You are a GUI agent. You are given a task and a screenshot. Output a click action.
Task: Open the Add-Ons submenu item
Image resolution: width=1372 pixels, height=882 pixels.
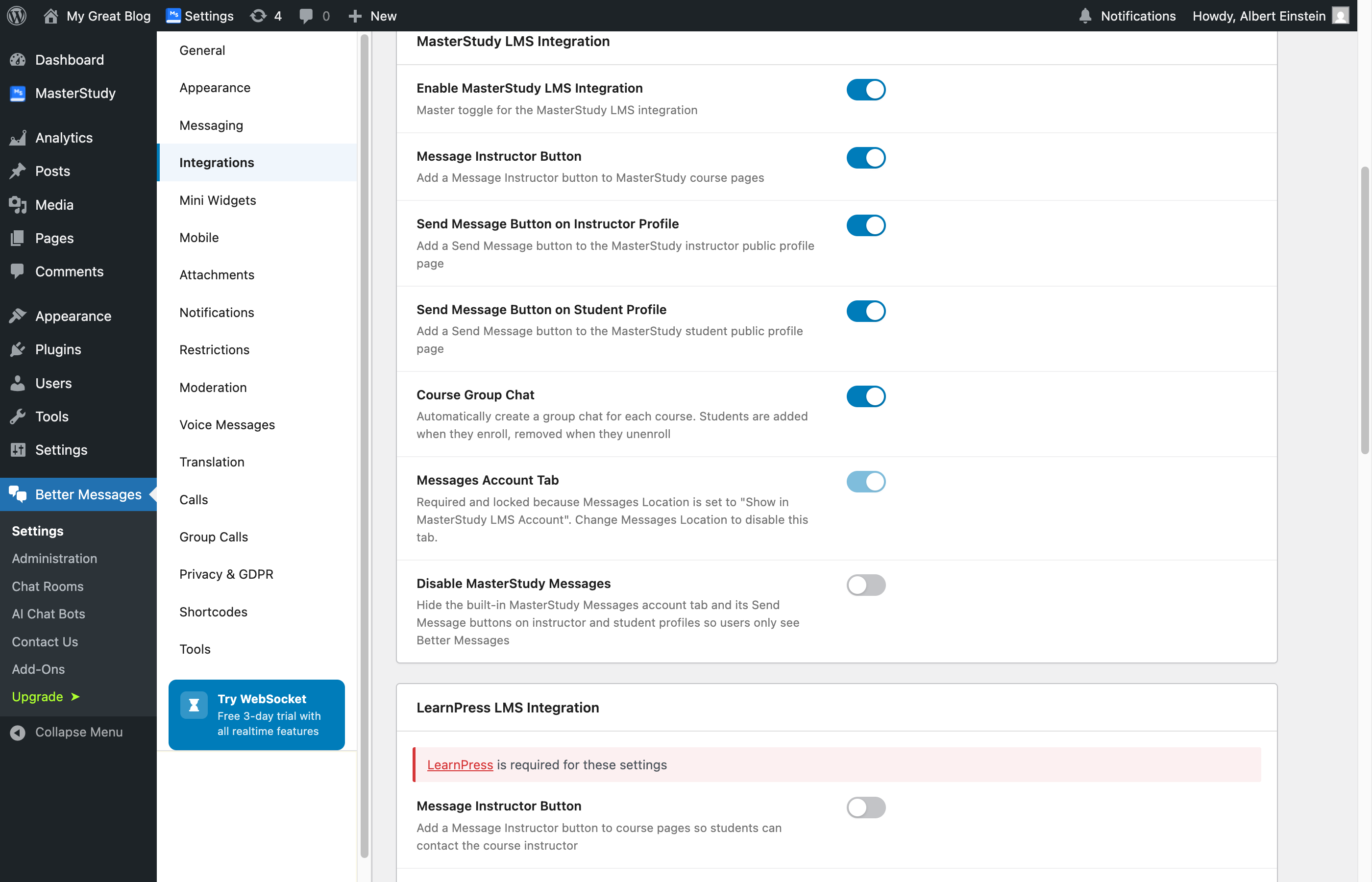click(x=38, y=669)
